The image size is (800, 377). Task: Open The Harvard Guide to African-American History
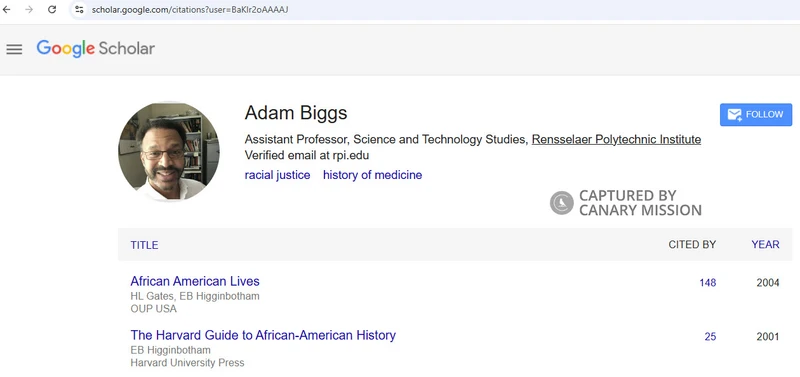click(x=263, y=335)
